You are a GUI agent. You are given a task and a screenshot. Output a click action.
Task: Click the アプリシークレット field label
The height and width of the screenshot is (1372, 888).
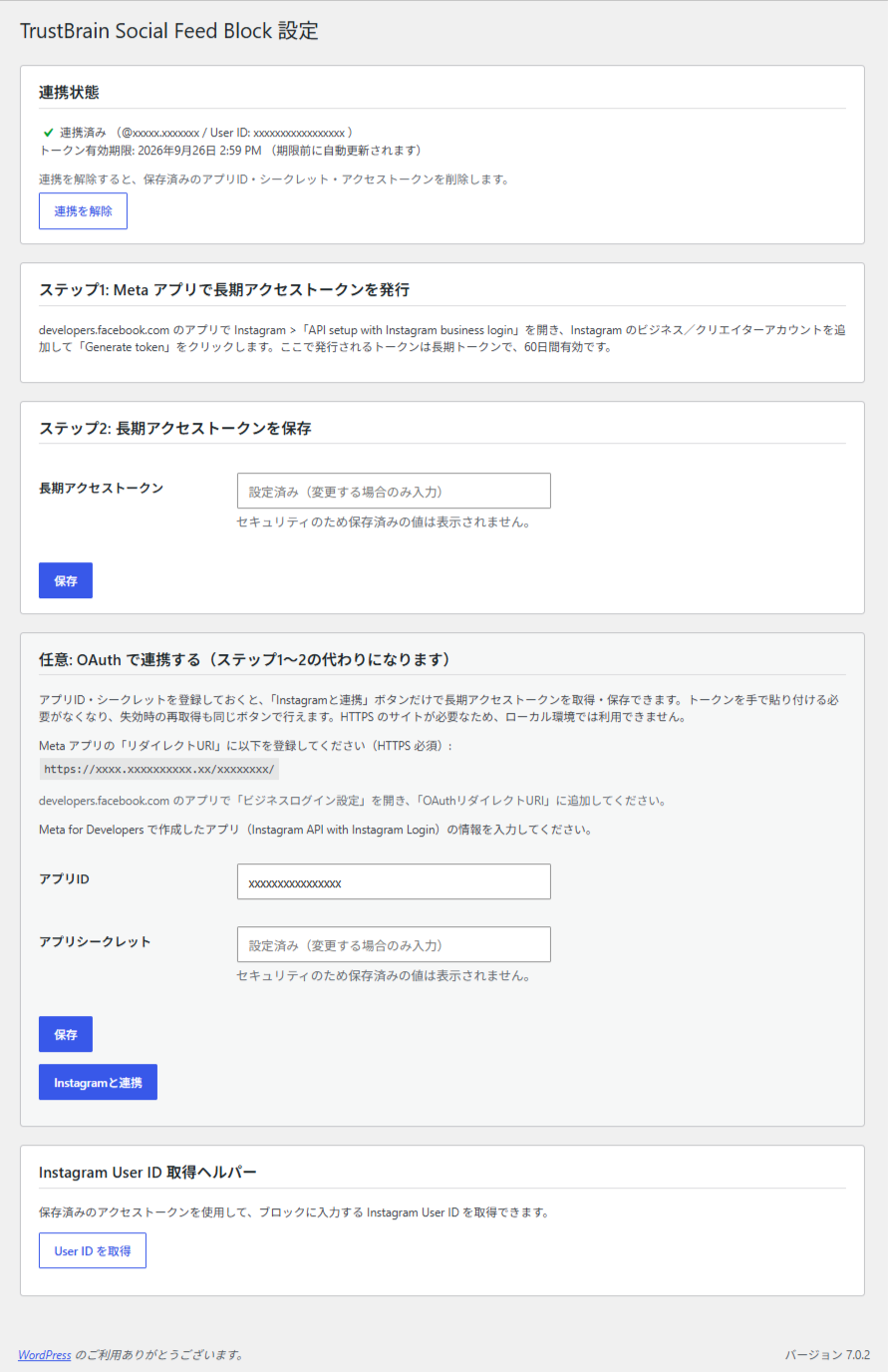[95, 941]
